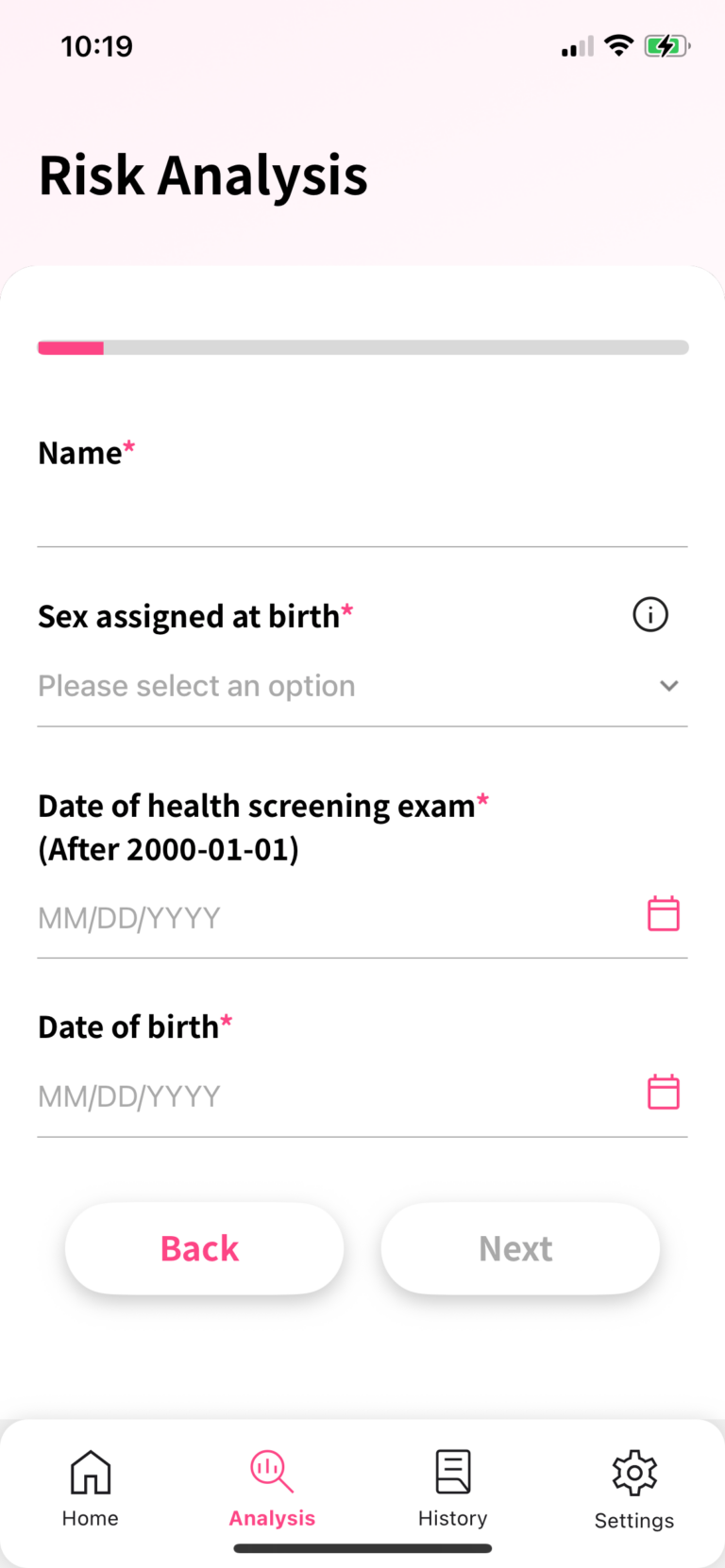This screenshot has height=1568, width=725.
Task: Tap the Wi-Fi status icon
Action: [618, 45]
